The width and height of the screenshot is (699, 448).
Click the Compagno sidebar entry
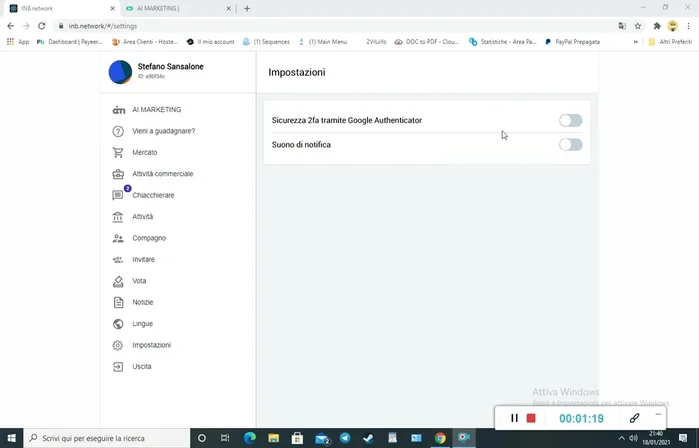(x=149, y=238)
